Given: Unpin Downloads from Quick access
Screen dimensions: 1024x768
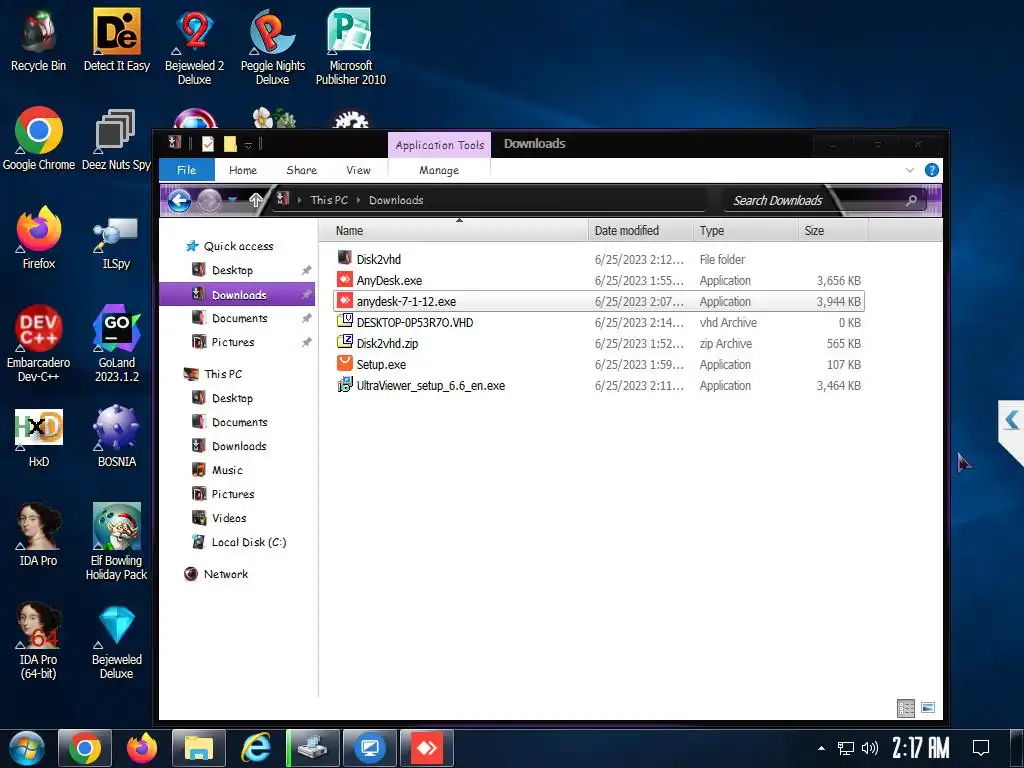Looking at the screenshot, I should (306, 295).
